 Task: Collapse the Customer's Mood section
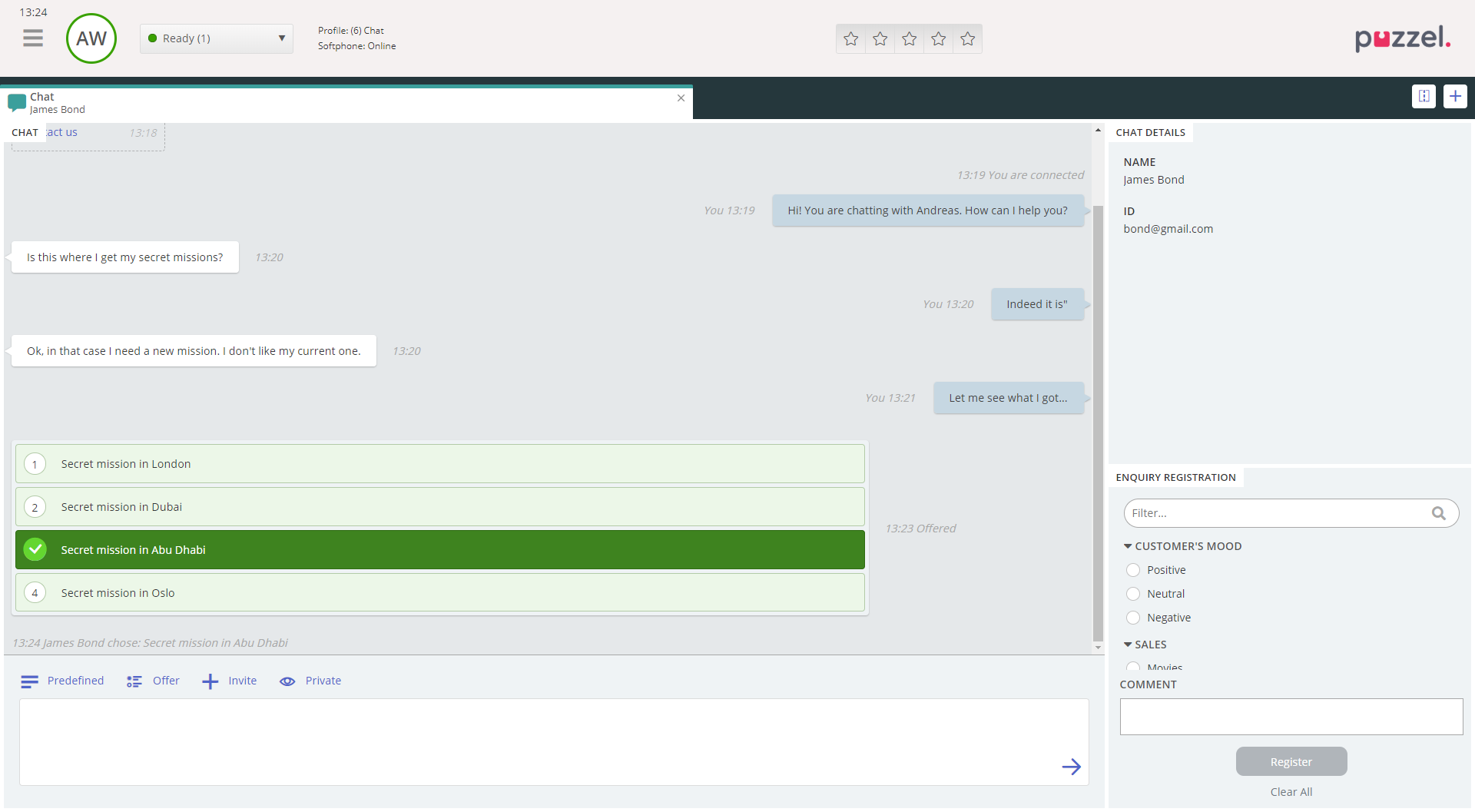pos(1128,546)
